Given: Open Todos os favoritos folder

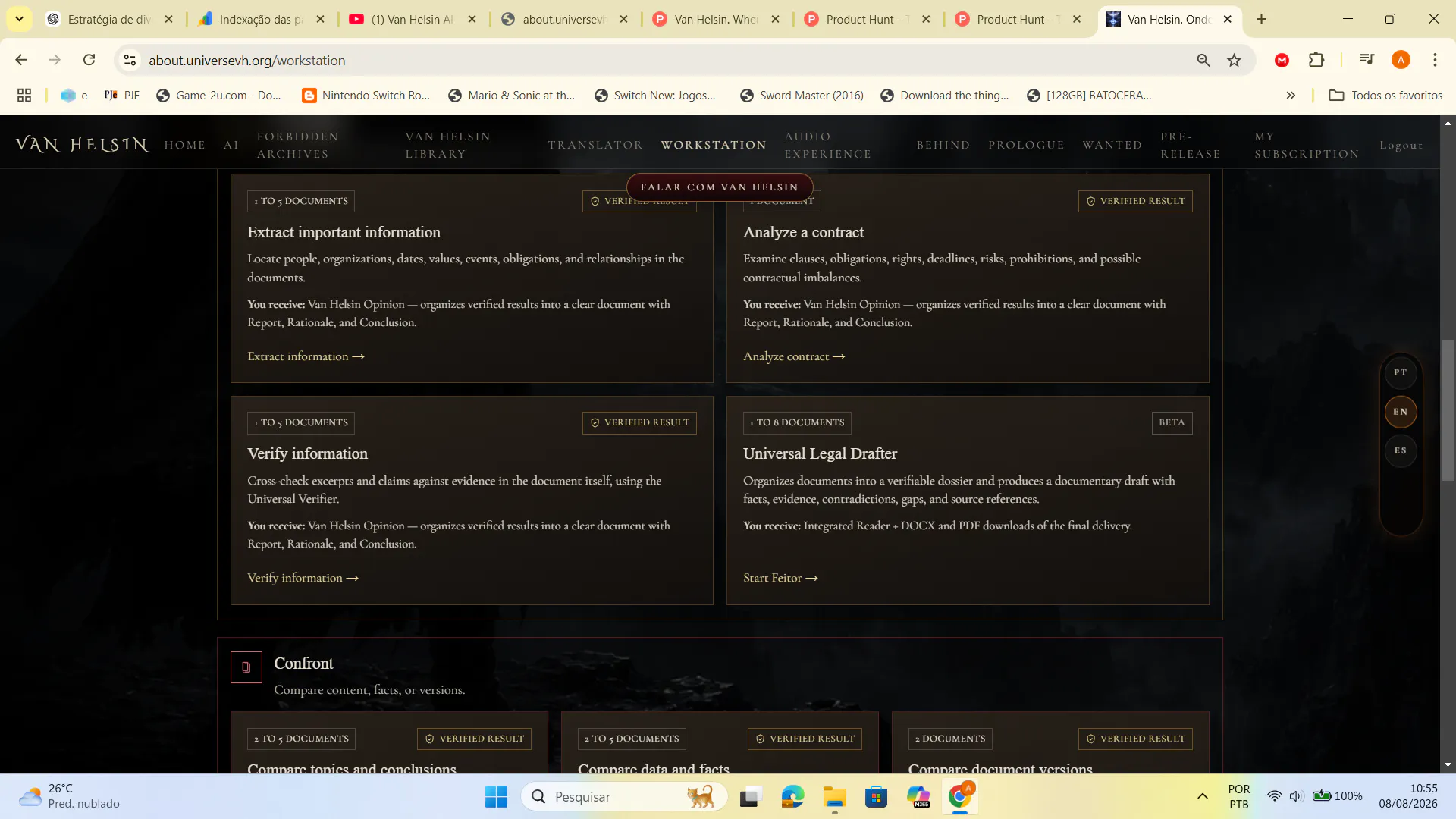Looking at the screenshot, I should click(x=1385, y=95).
